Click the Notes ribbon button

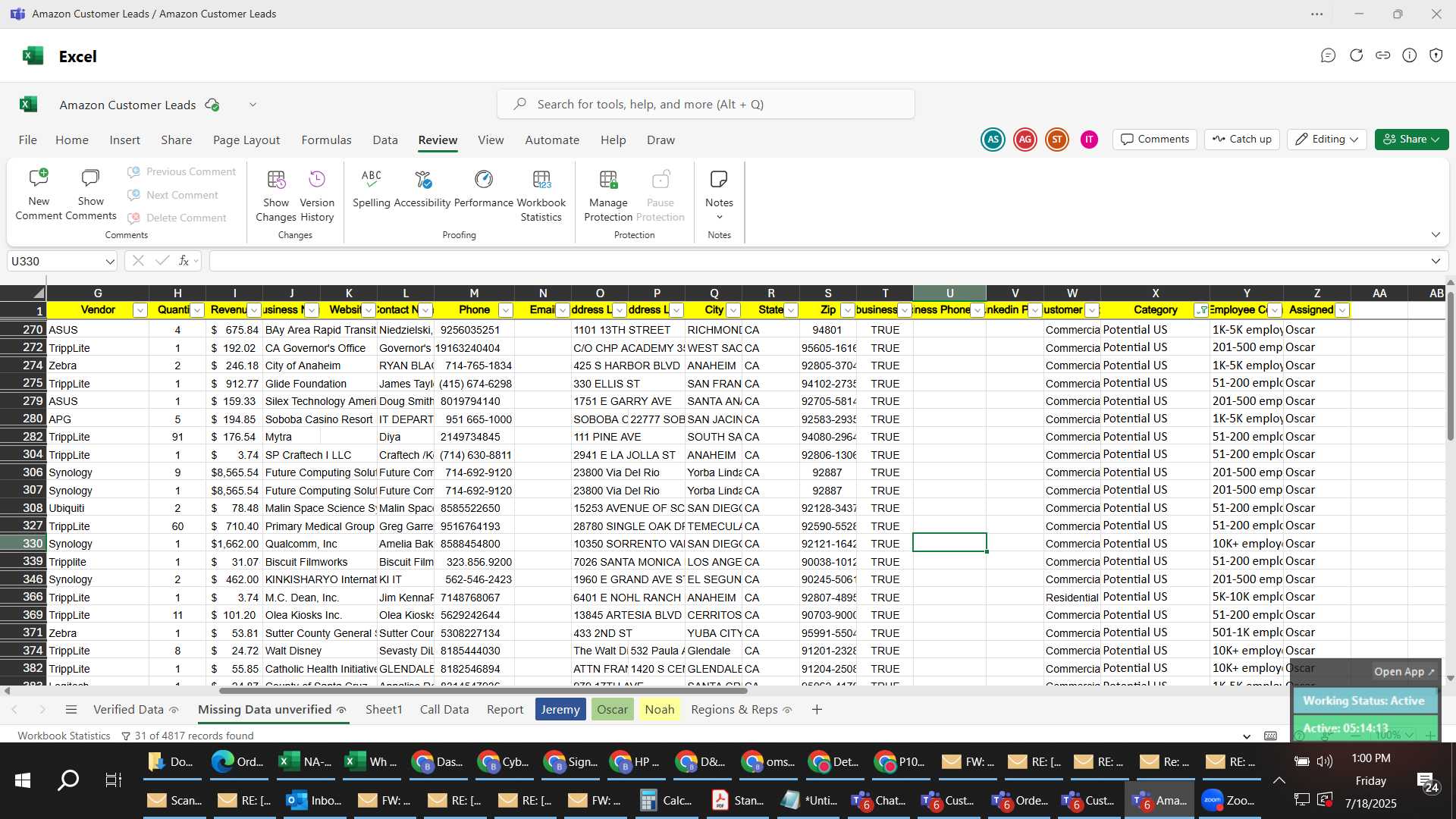tap(719, 195)
